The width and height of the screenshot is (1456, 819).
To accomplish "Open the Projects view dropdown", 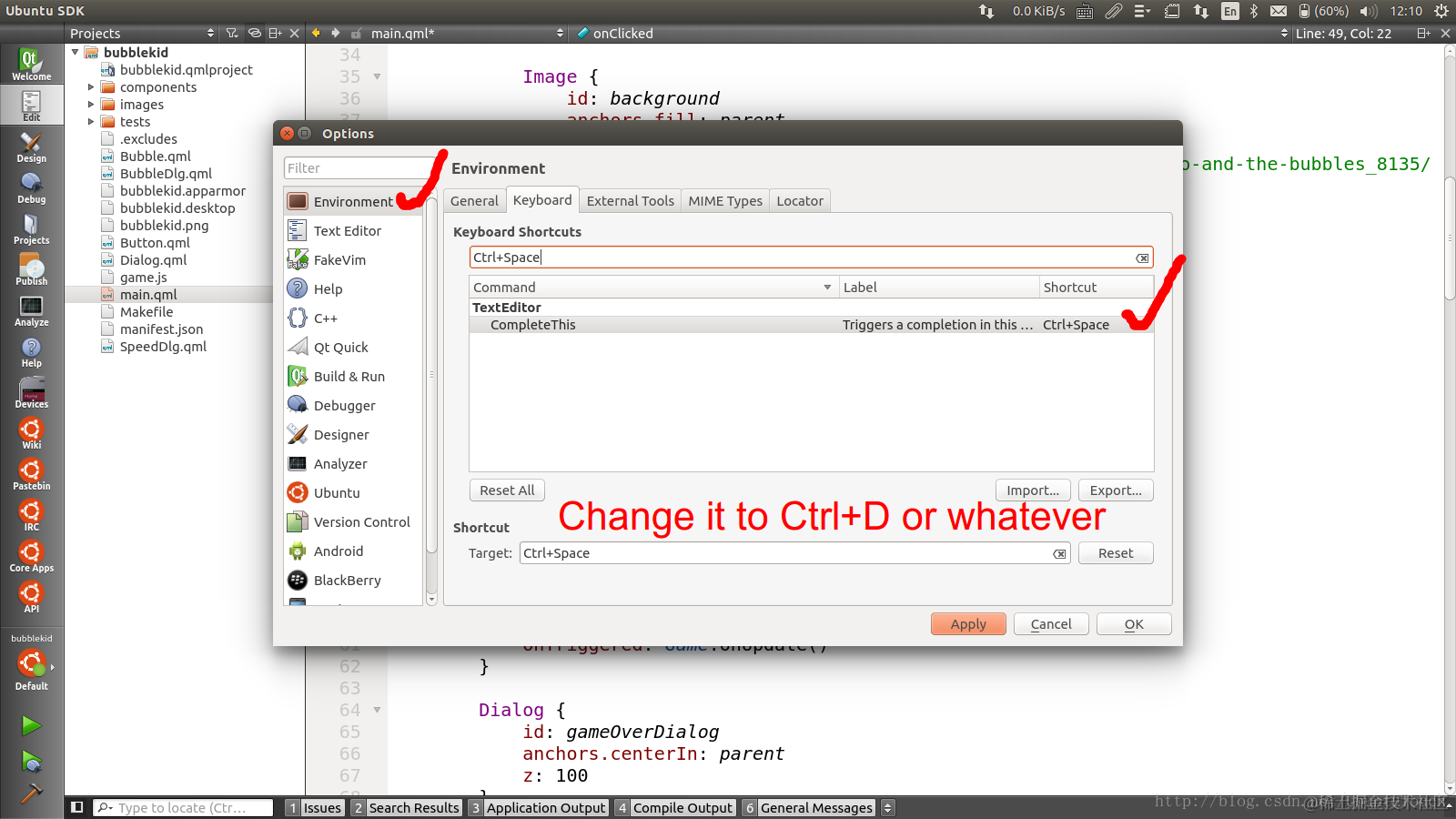I will click(143, 33).
